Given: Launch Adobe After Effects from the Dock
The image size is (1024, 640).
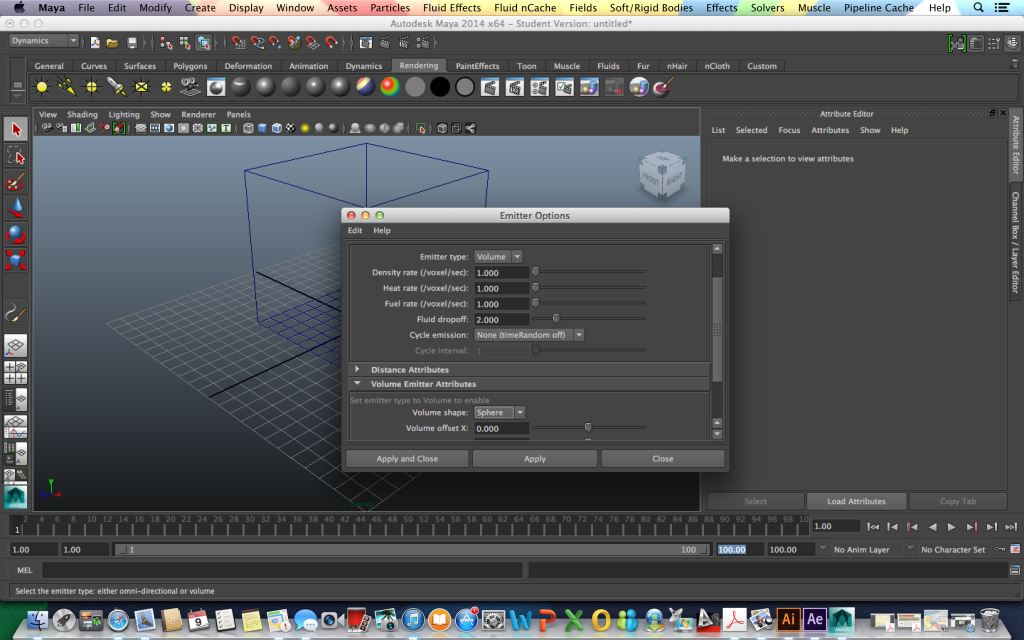Looking at the screenshot, I should [x=814, y=619].
